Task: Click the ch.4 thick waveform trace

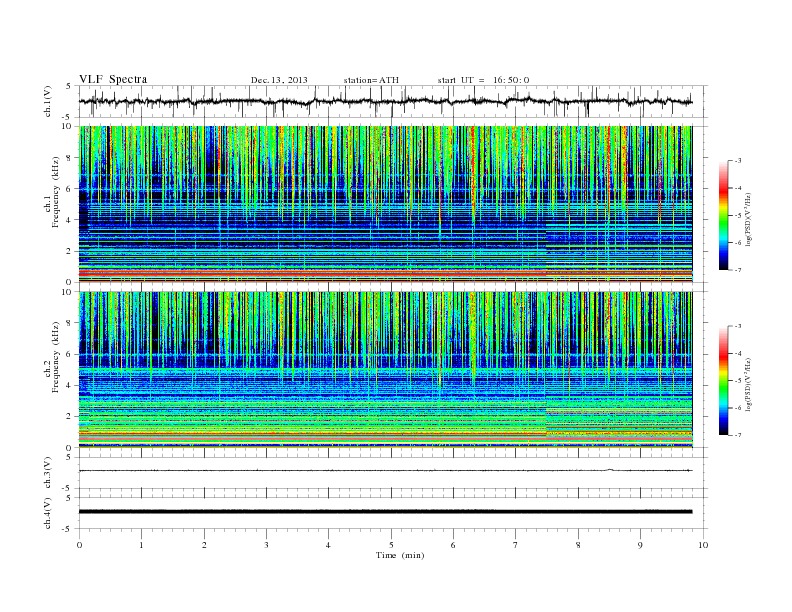Action: pos(386,512)
